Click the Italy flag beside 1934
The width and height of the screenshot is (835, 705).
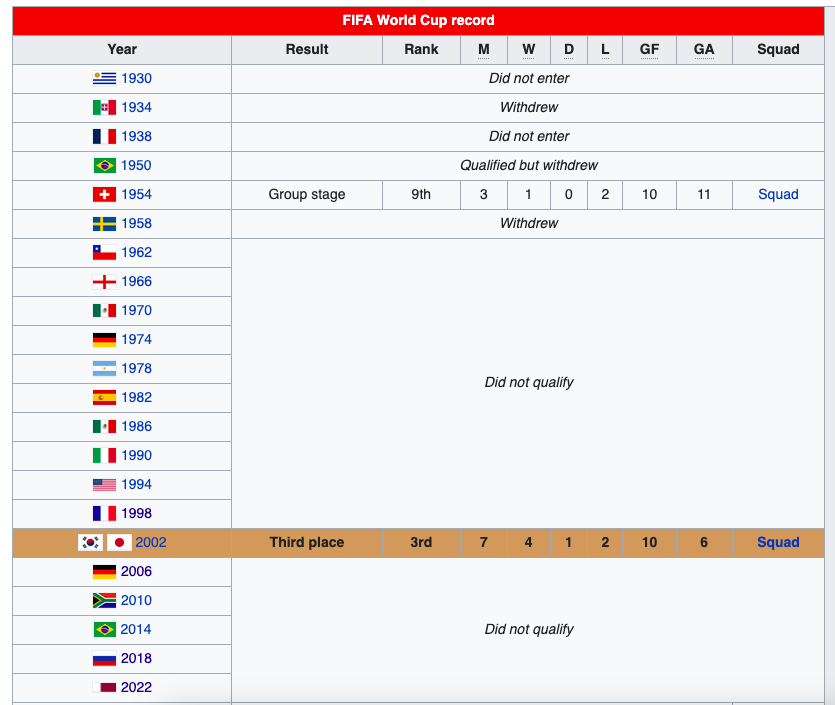pos(104,107)
